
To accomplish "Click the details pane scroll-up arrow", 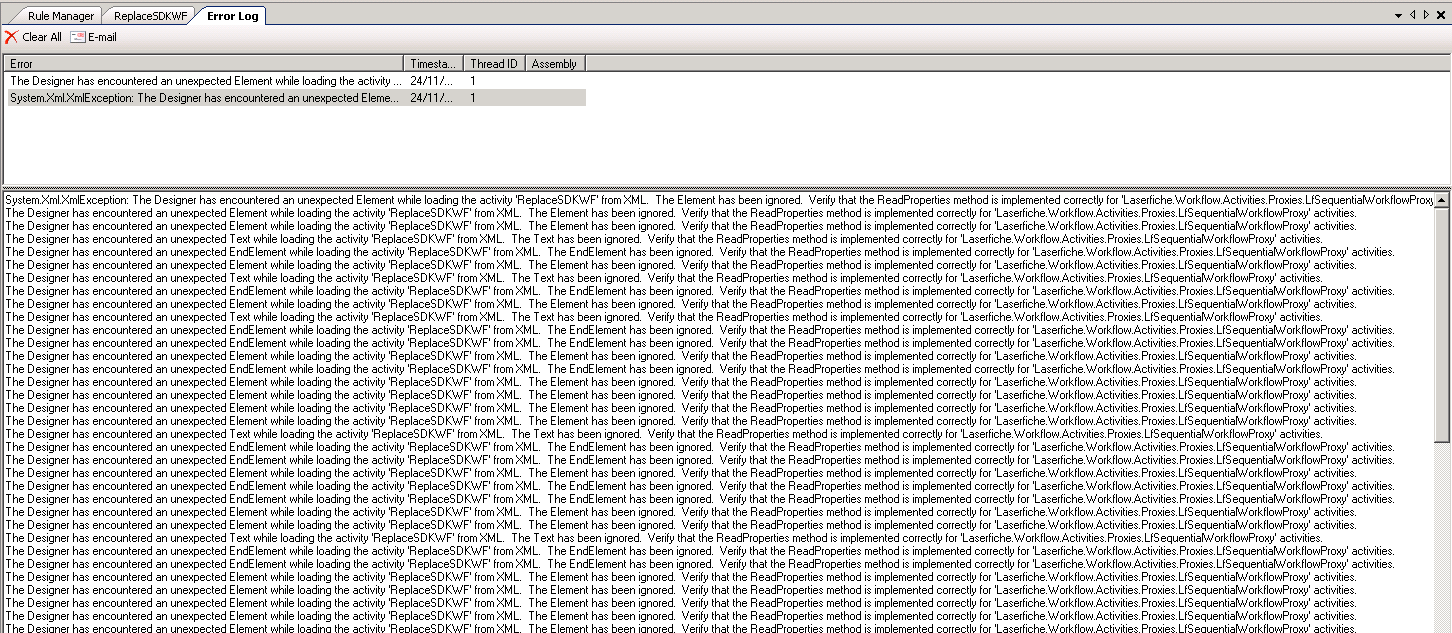I will coord(1442,199).
